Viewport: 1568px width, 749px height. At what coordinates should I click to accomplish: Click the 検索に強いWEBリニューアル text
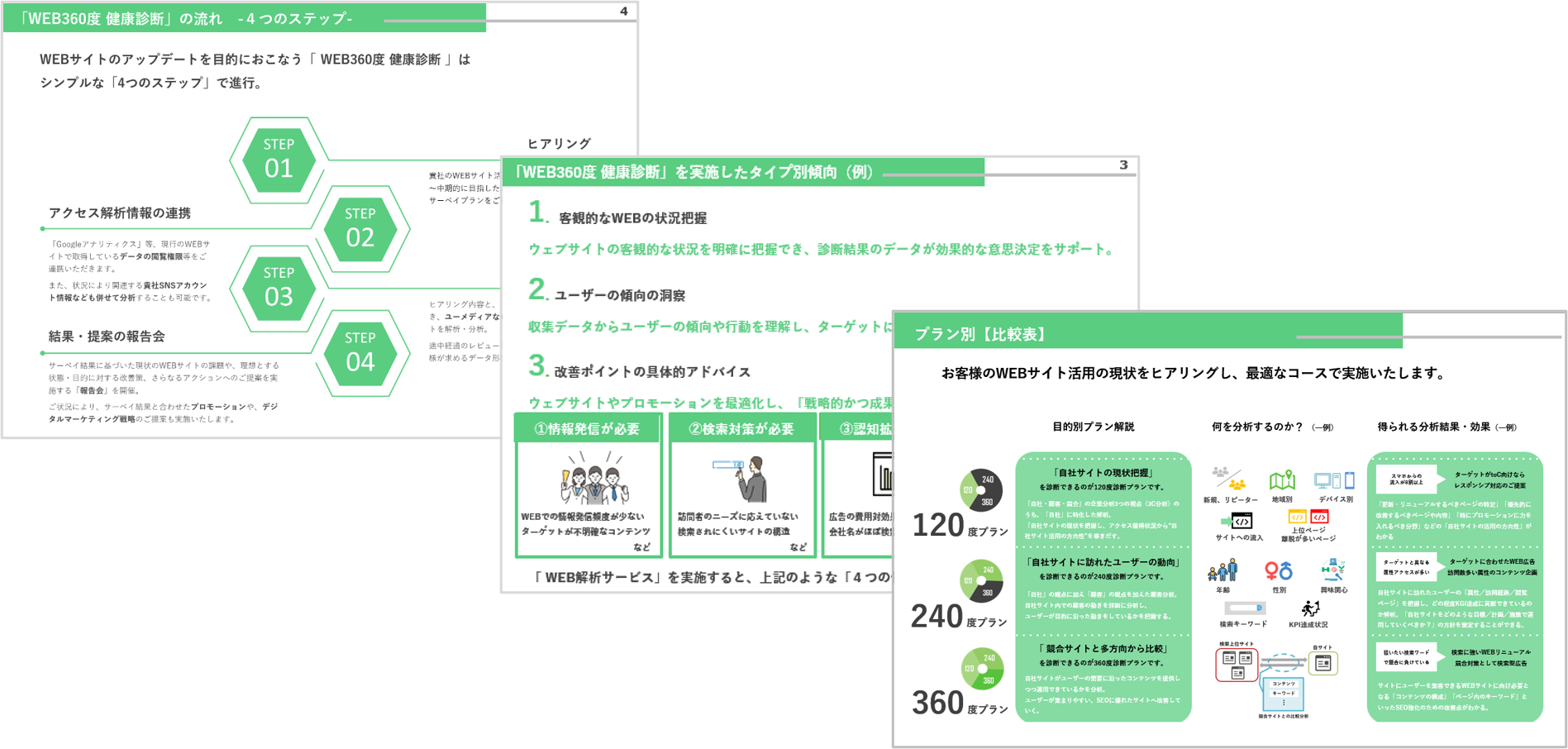click(x=1491, y=652)
